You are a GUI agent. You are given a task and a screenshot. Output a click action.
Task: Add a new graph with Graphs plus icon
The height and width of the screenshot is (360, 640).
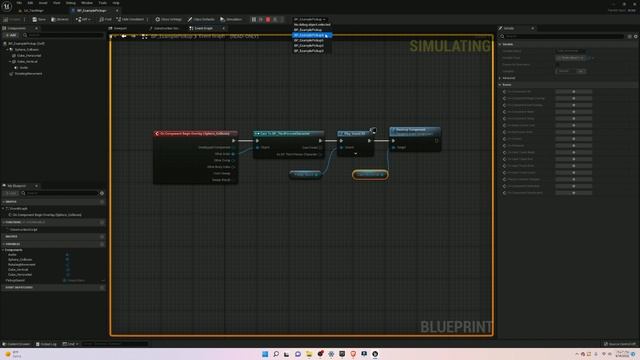[x=102, y=202]
